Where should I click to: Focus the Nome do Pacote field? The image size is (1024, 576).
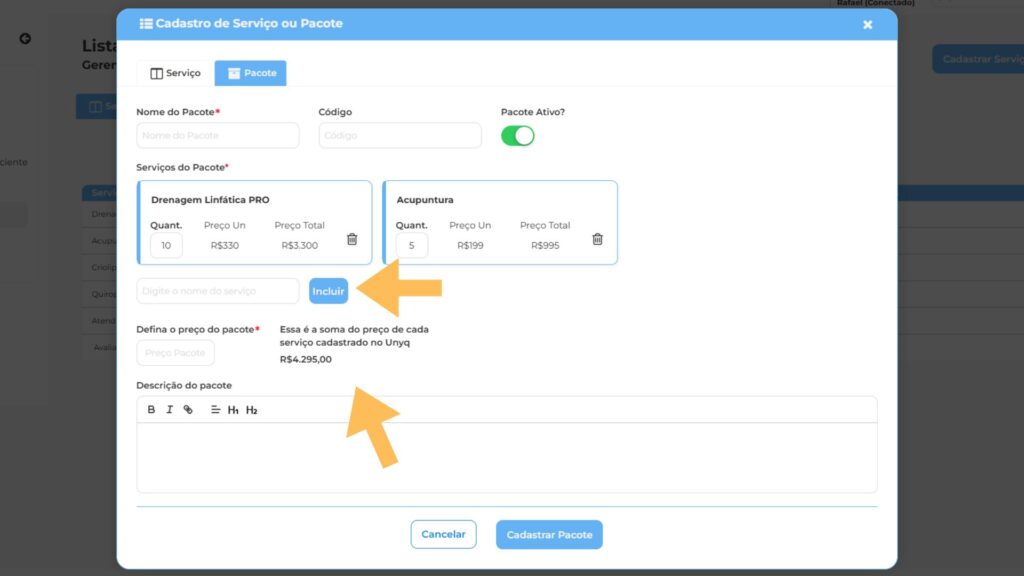click(218, 135)
